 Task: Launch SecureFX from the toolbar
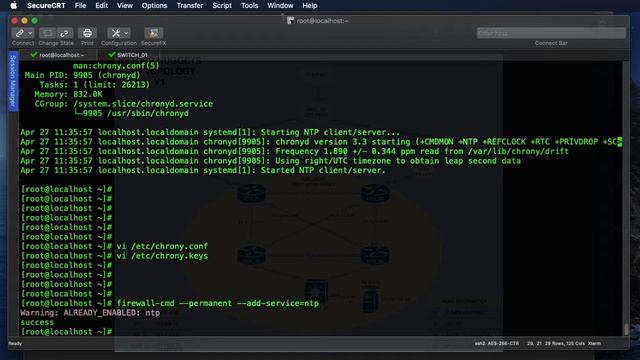(153, 33)
